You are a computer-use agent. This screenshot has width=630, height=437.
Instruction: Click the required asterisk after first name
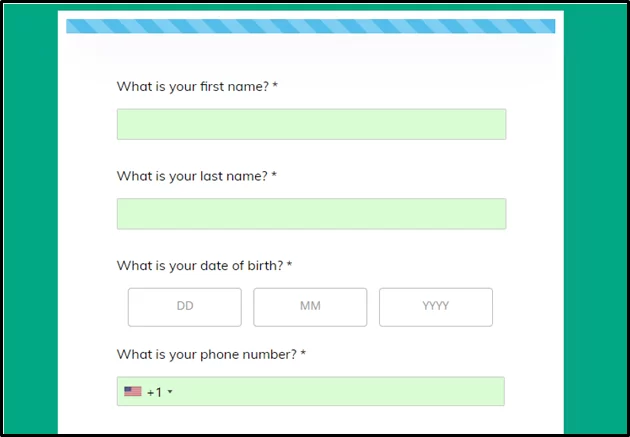[x=275, y=86]
